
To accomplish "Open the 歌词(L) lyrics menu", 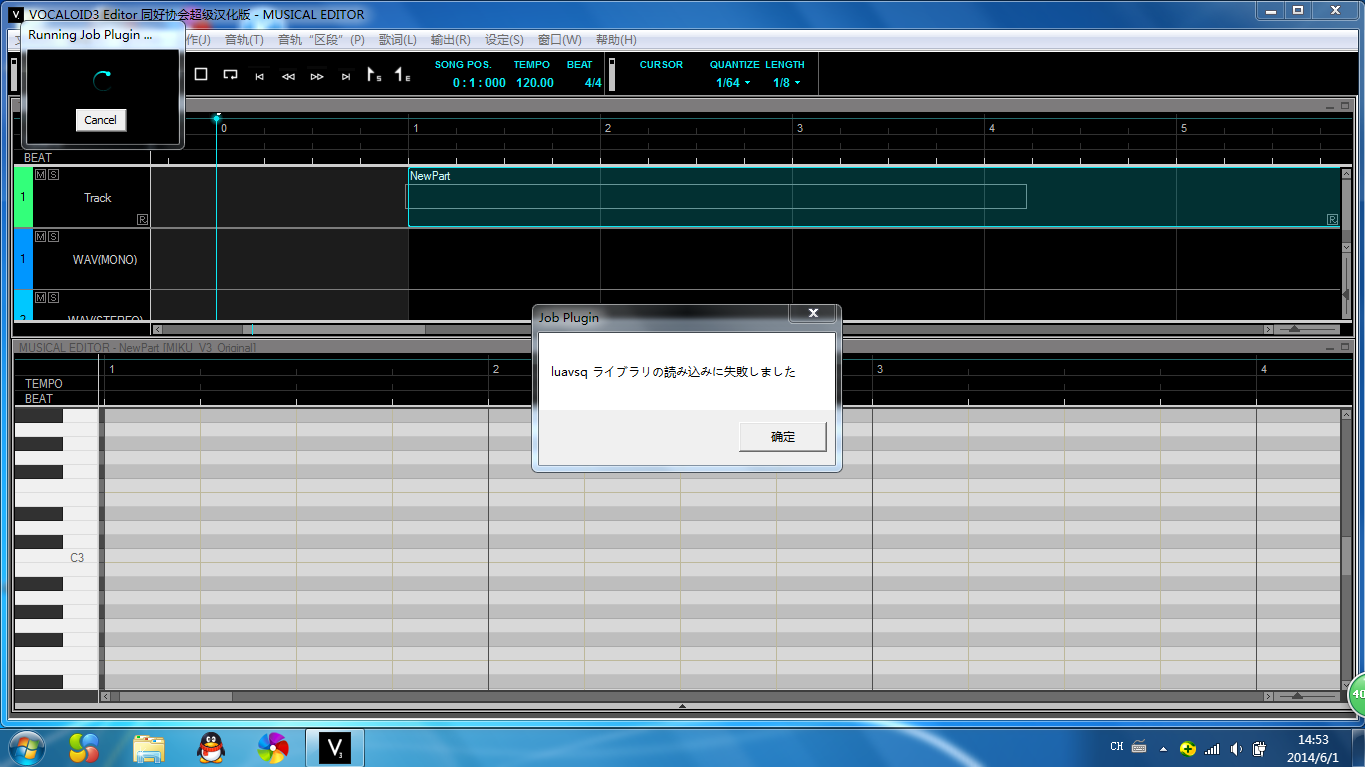I will pyautogui.click(x=398, y=40).
